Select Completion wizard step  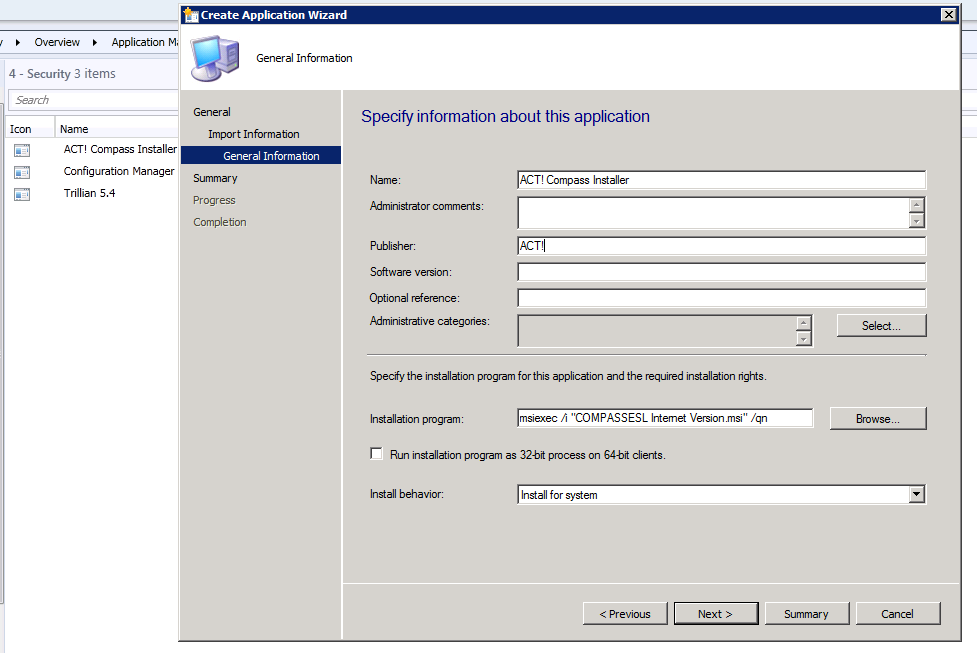(219, 222)
